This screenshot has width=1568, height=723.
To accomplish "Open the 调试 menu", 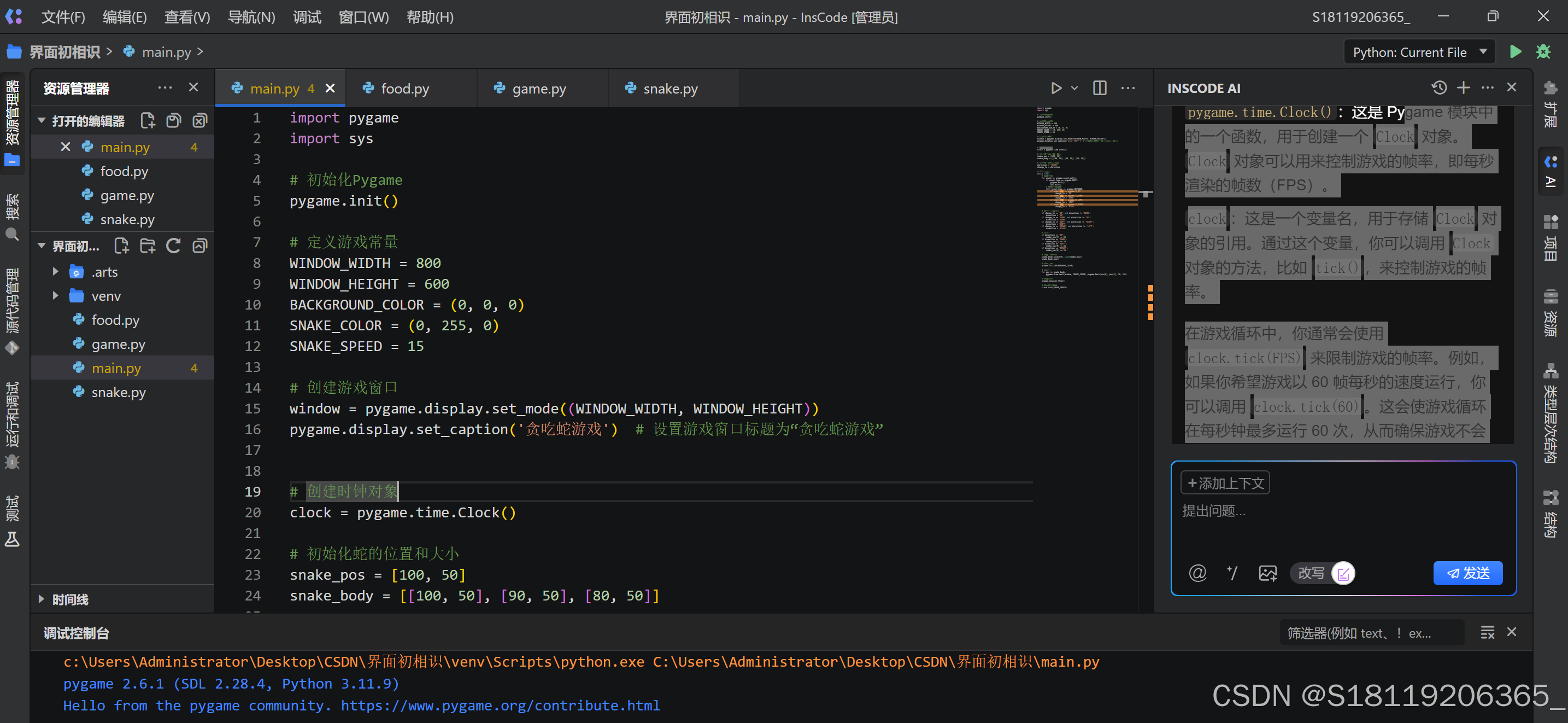I will pyautogui.click(x=307, y=17).
